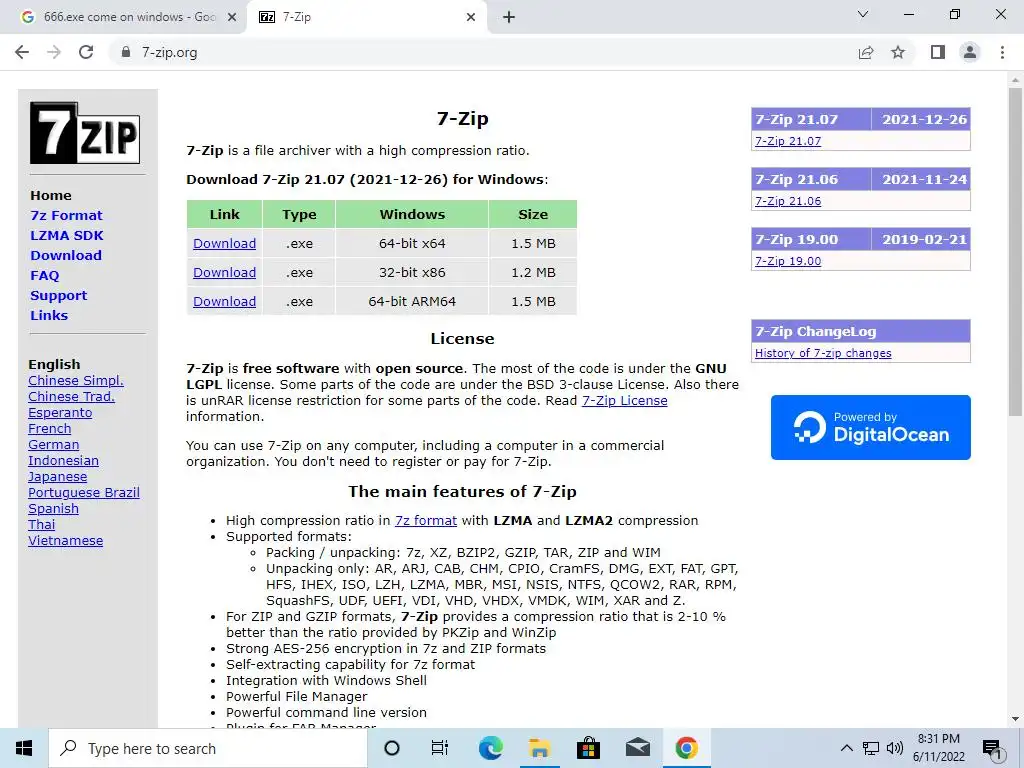Click the 7-Zip logo image
The height and width of the screenshot is (768, 1024).
click(x=85, y=133)
